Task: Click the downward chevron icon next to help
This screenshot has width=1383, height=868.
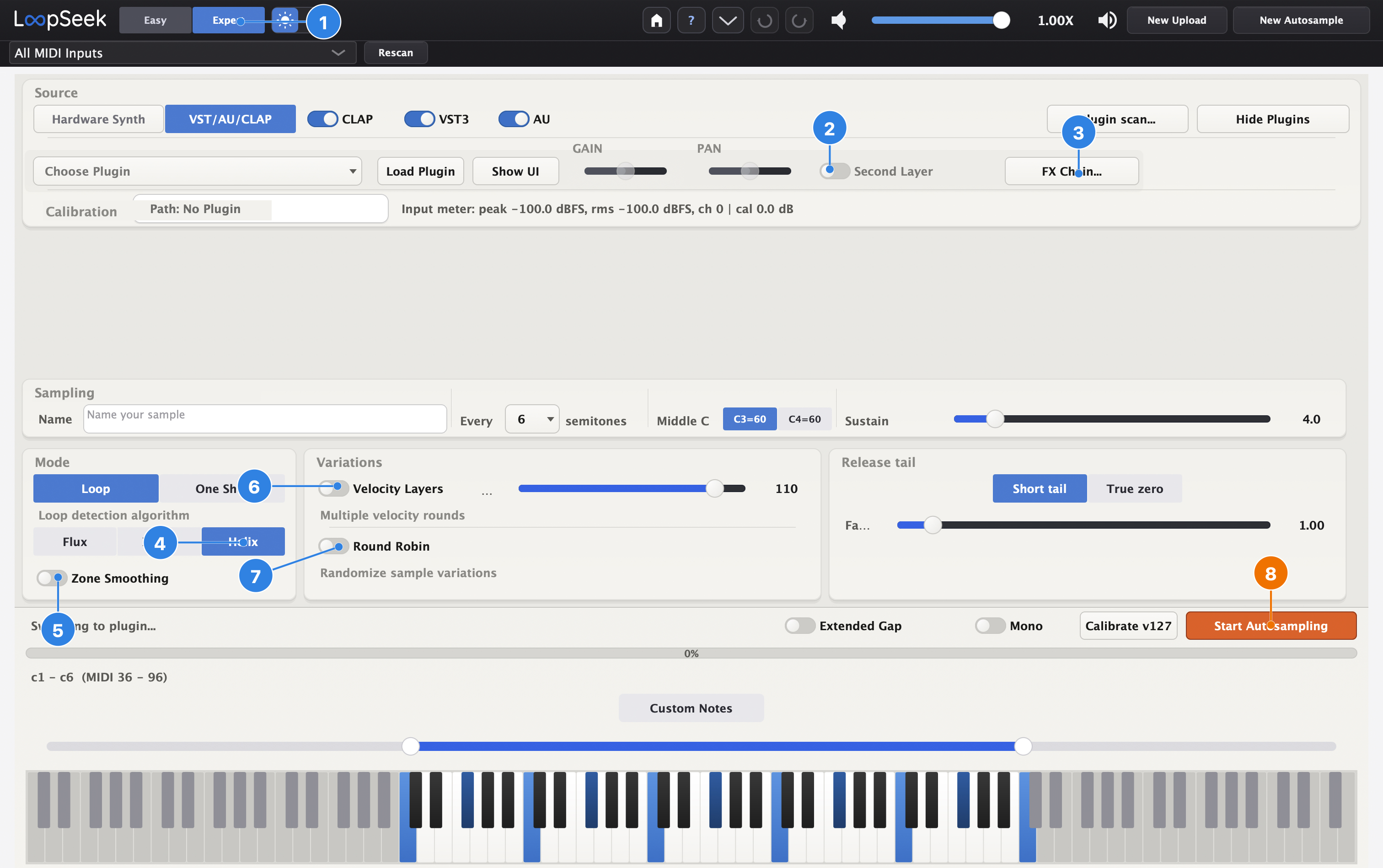Action: click(x=727, y=21)
